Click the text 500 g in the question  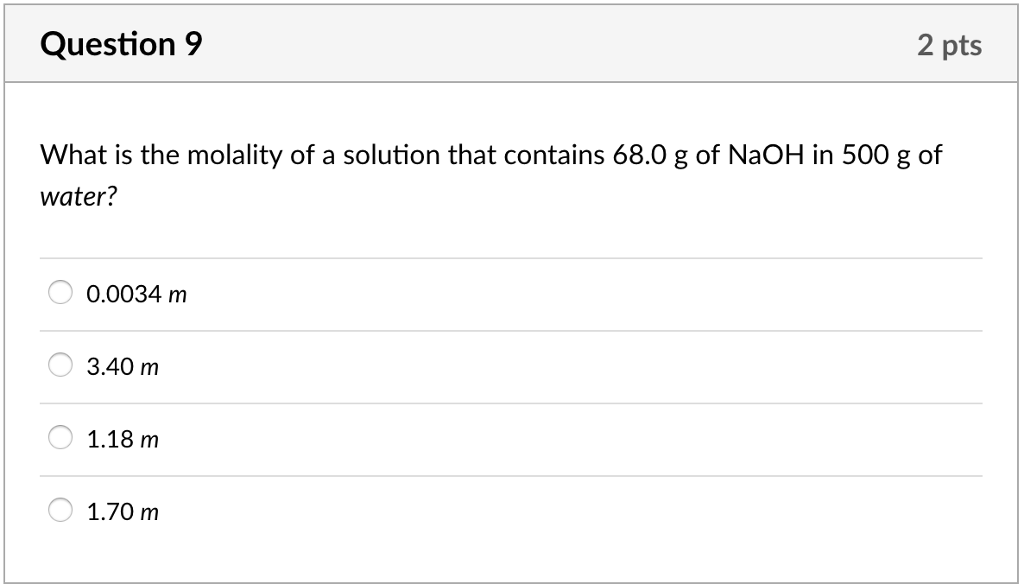[x=873, y=155]
